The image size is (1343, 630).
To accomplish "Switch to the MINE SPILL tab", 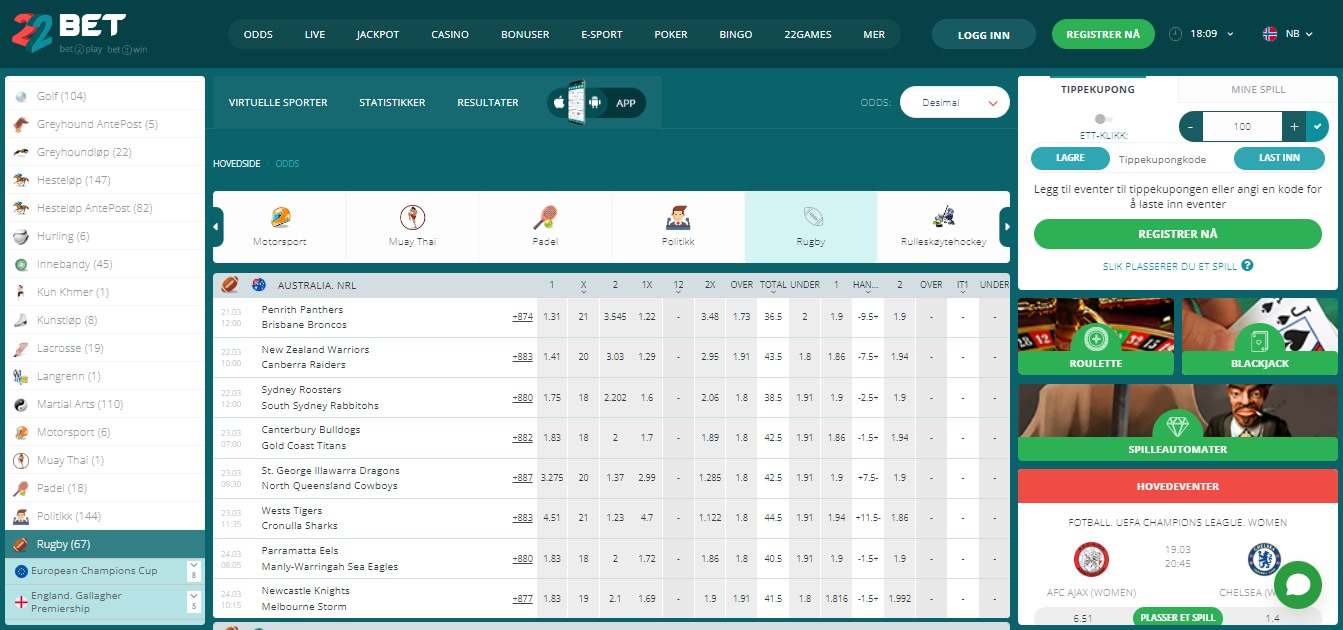I will point(1258,90).
